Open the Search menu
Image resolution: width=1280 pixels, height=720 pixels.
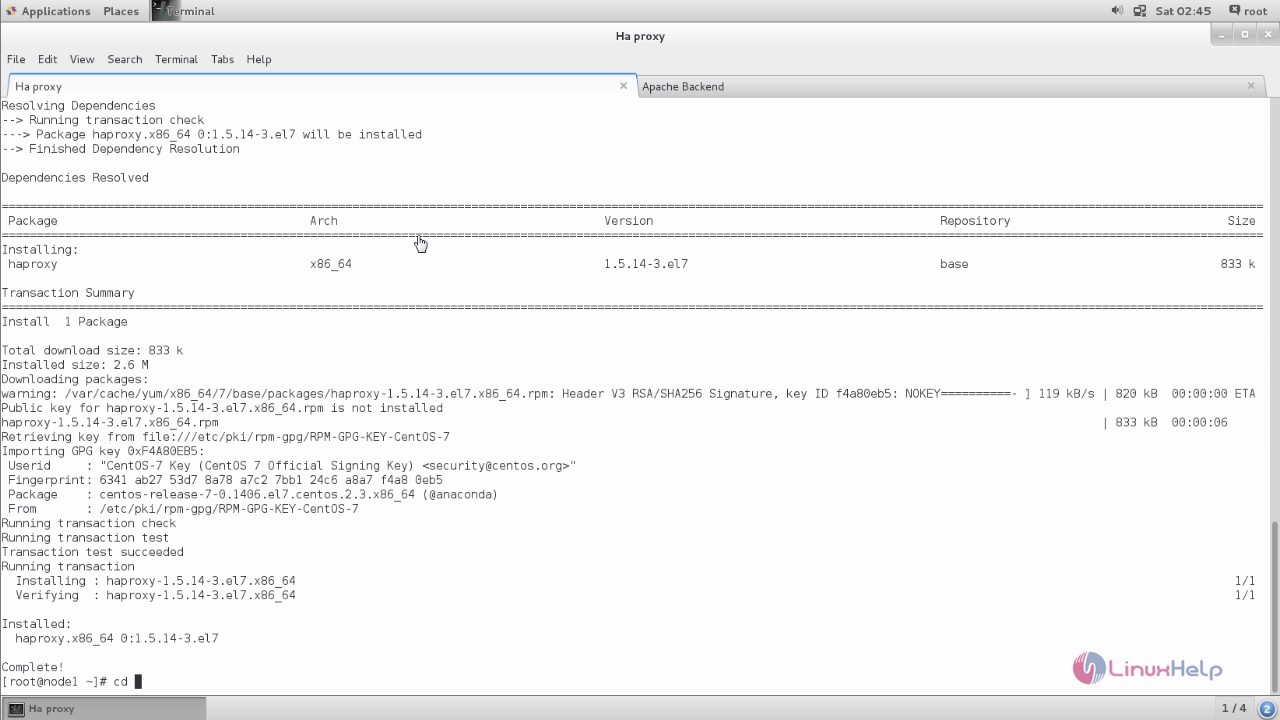(x=125, y=59)
